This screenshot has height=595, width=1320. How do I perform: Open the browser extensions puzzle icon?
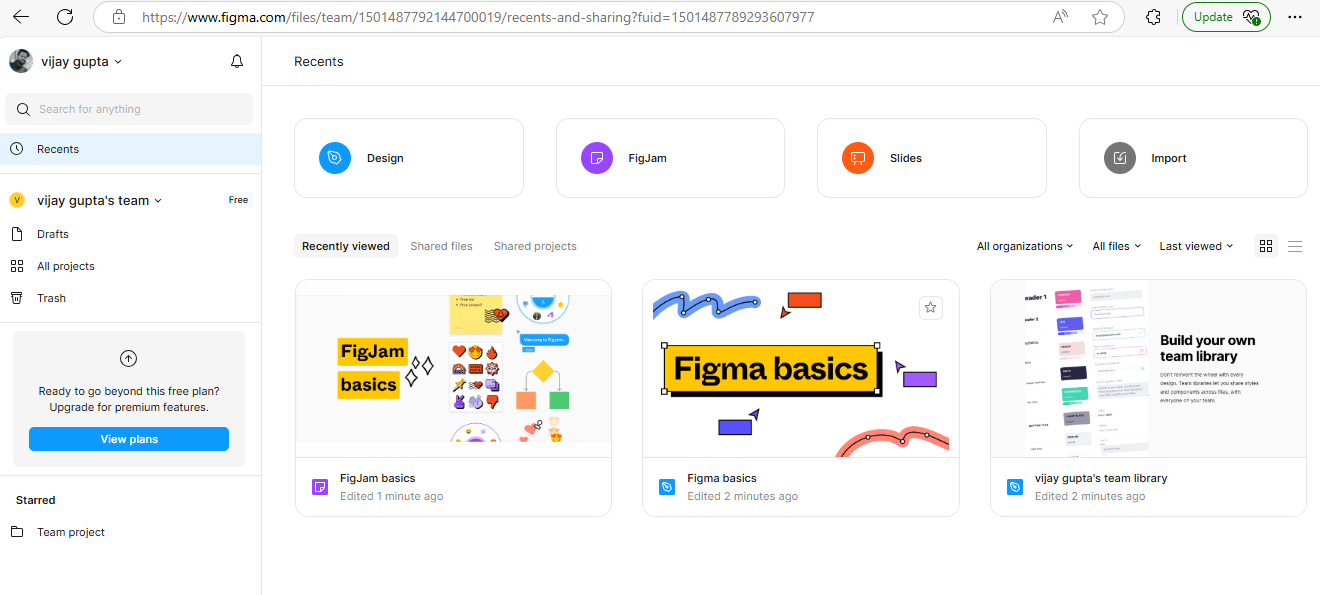(1153, 17)
